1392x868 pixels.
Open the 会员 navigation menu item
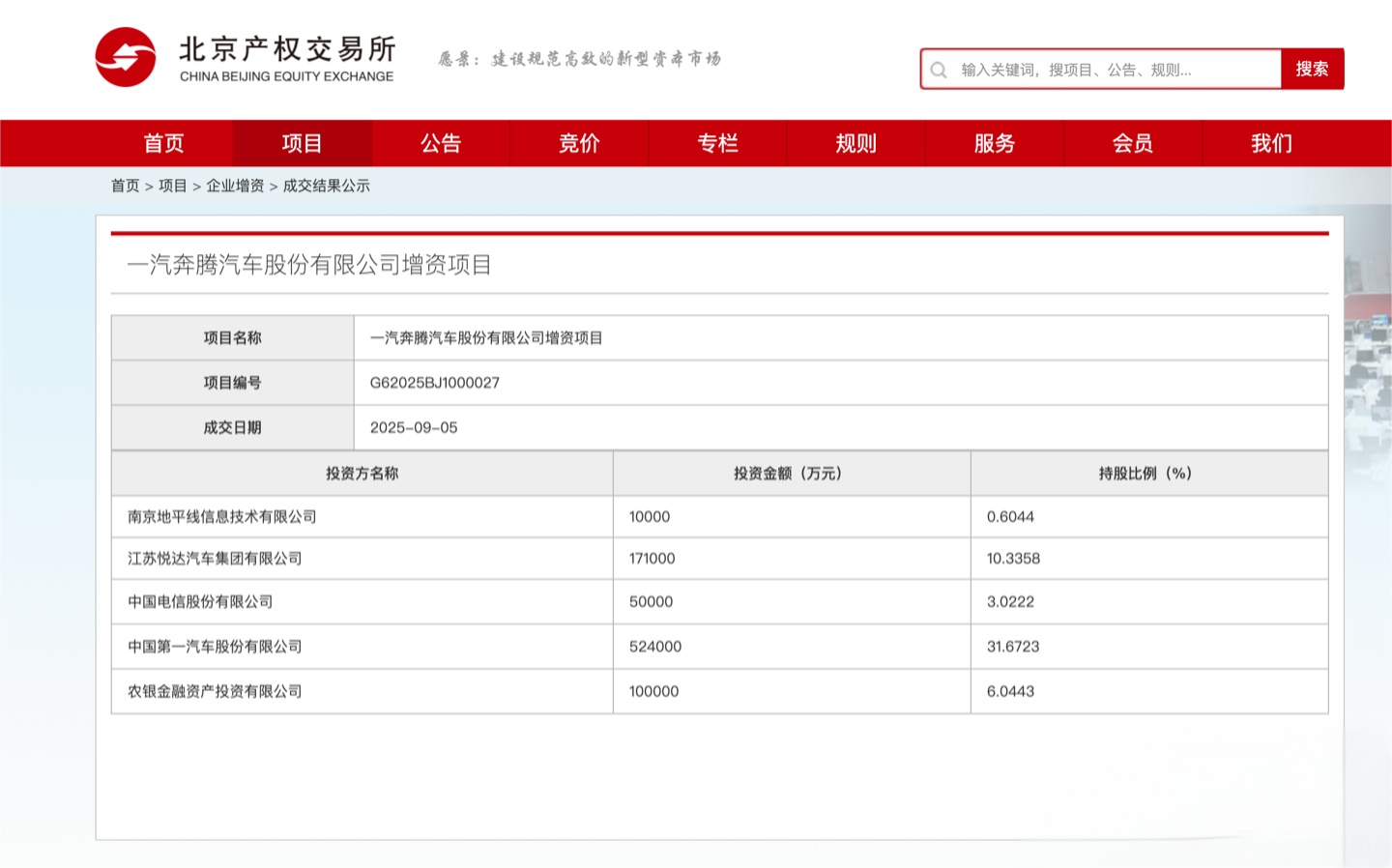point(1132,143)
